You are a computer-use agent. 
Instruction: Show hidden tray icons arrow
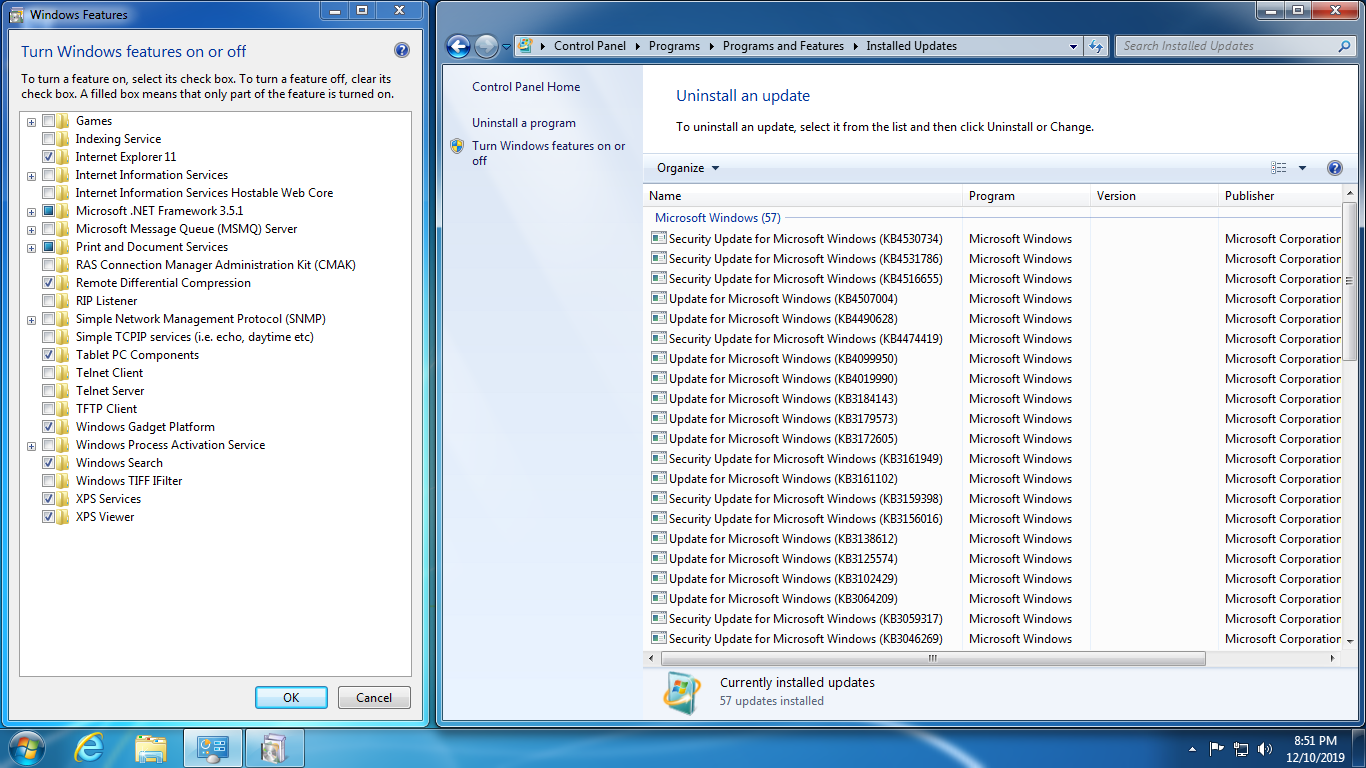pyautogui.click(x=1192, y=748)
